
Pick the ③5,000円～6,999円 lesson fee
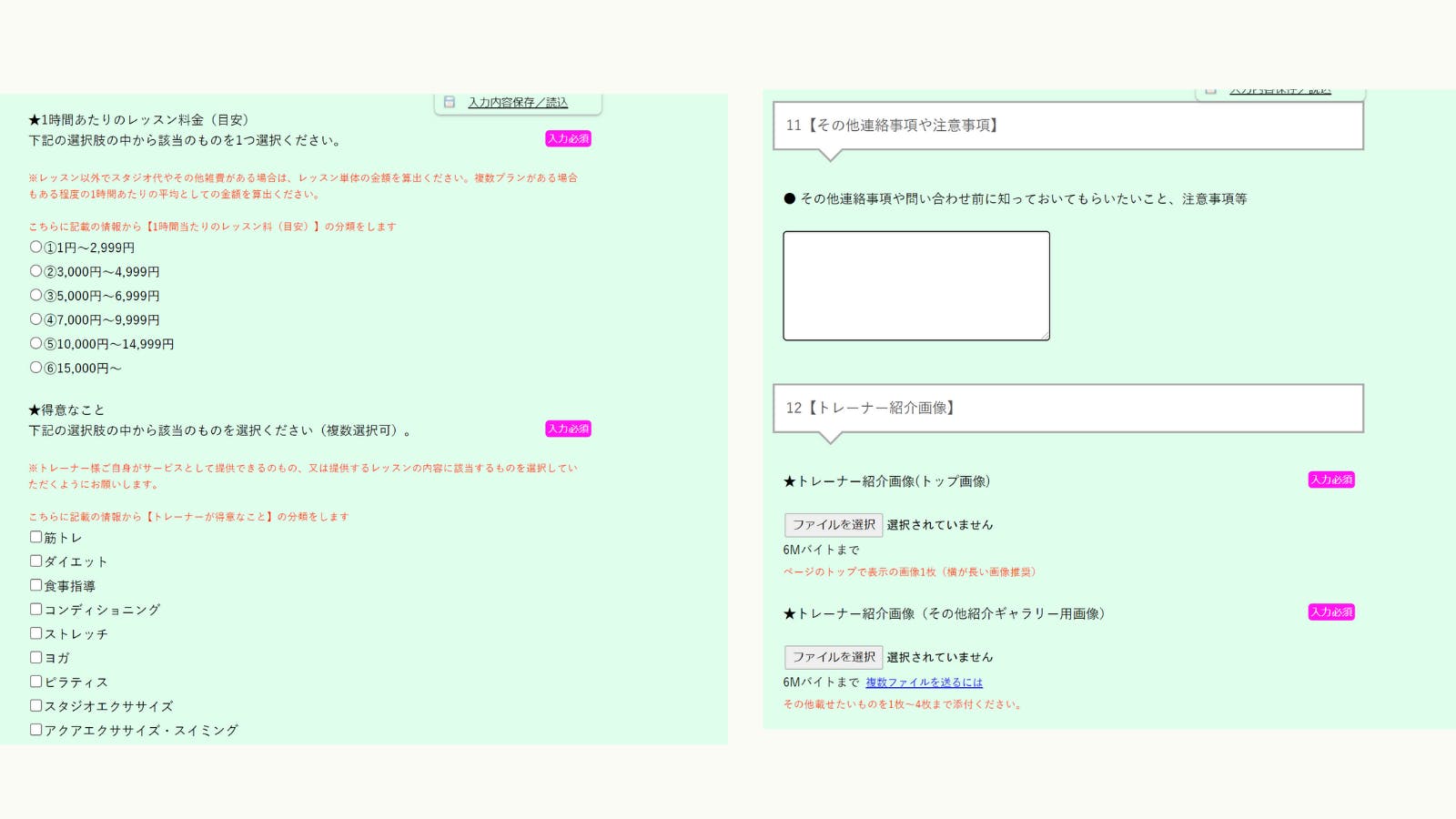point(36,295)
